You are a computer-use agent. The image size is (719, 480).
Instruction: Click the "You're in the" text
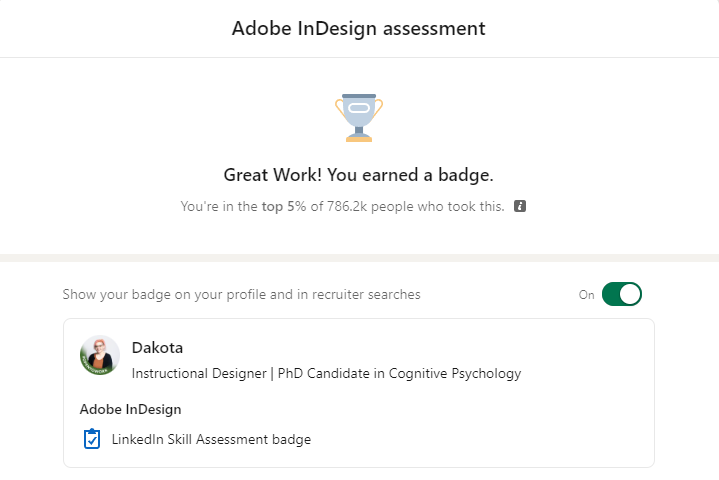pos(219,207)
